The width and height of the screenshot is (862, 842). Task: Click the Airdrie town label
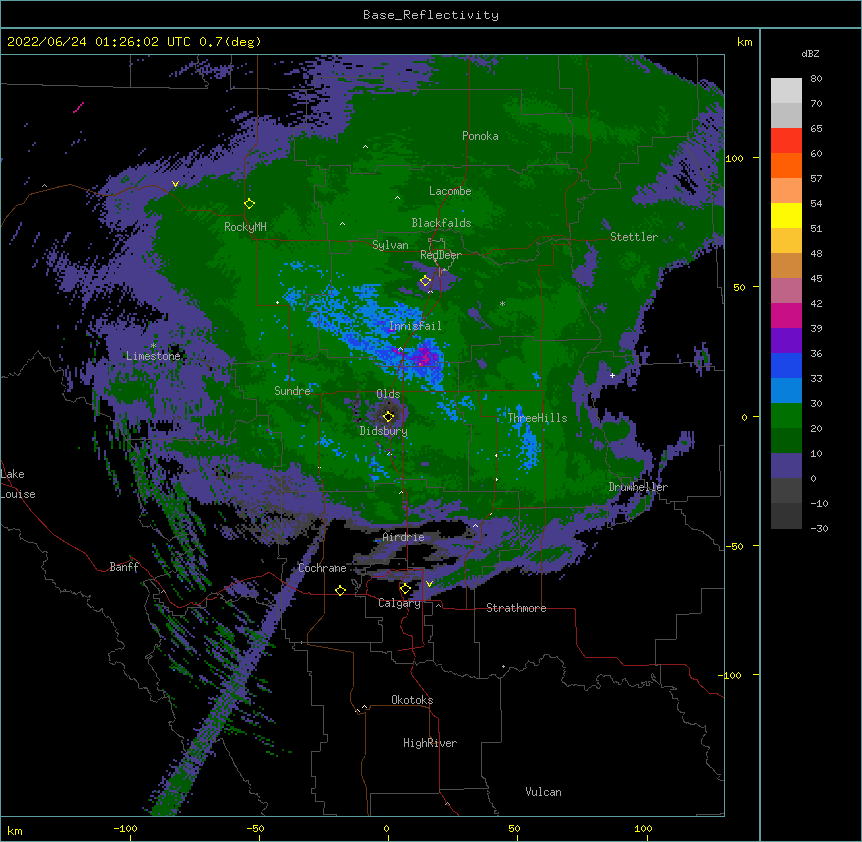pyautogui.click(x=404, y=537)
